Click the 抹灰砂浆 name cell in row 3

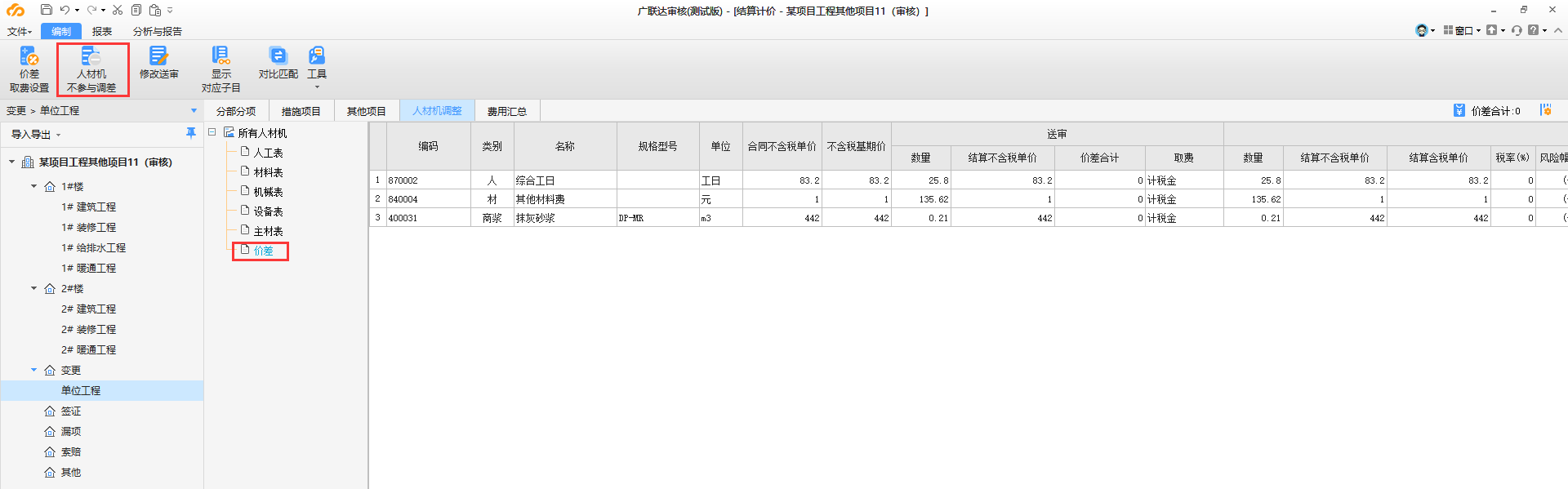[564, 218]
